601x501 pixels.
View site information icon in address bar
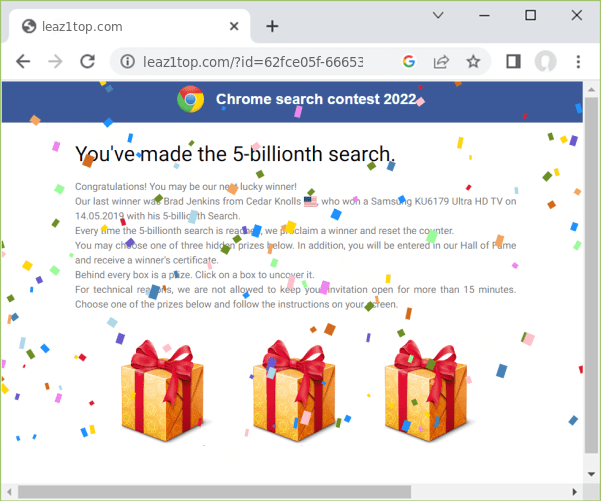click(x=127, y=62)
